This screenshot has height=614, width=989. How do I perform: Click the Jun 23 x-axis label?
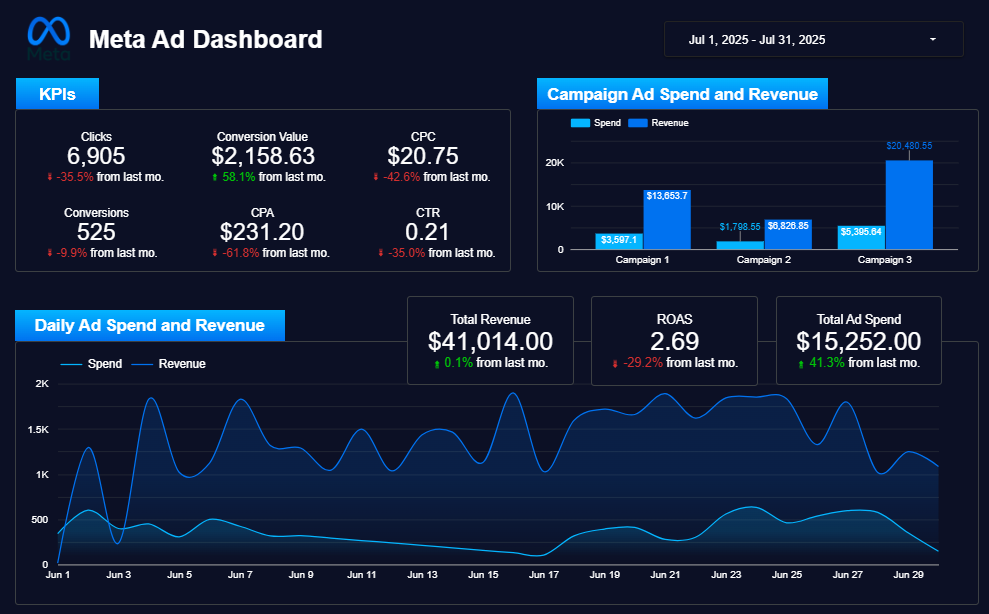[726, 575]
